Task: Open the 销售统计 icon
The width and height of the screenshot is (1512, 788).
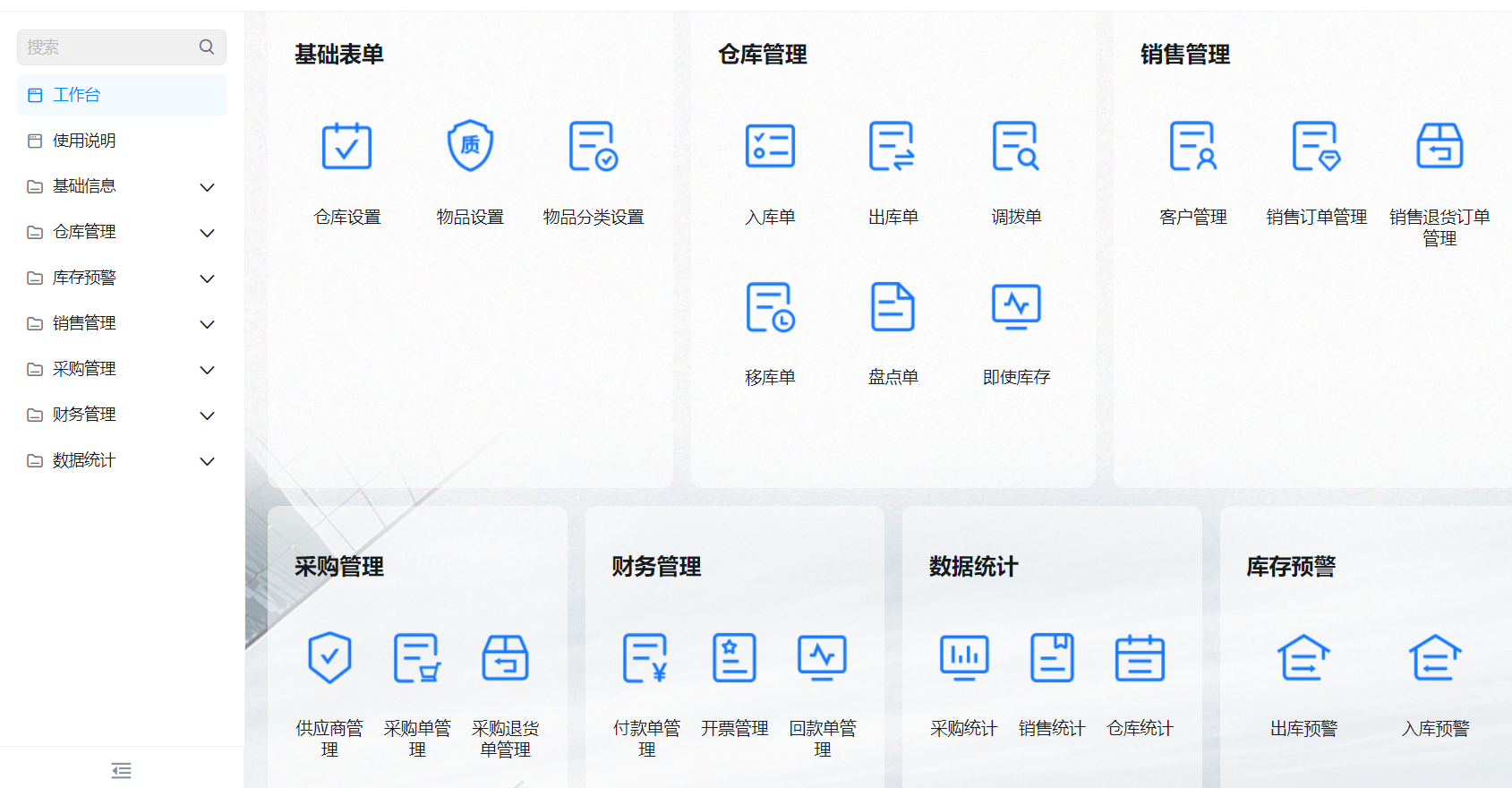Action: [1052, 658]
